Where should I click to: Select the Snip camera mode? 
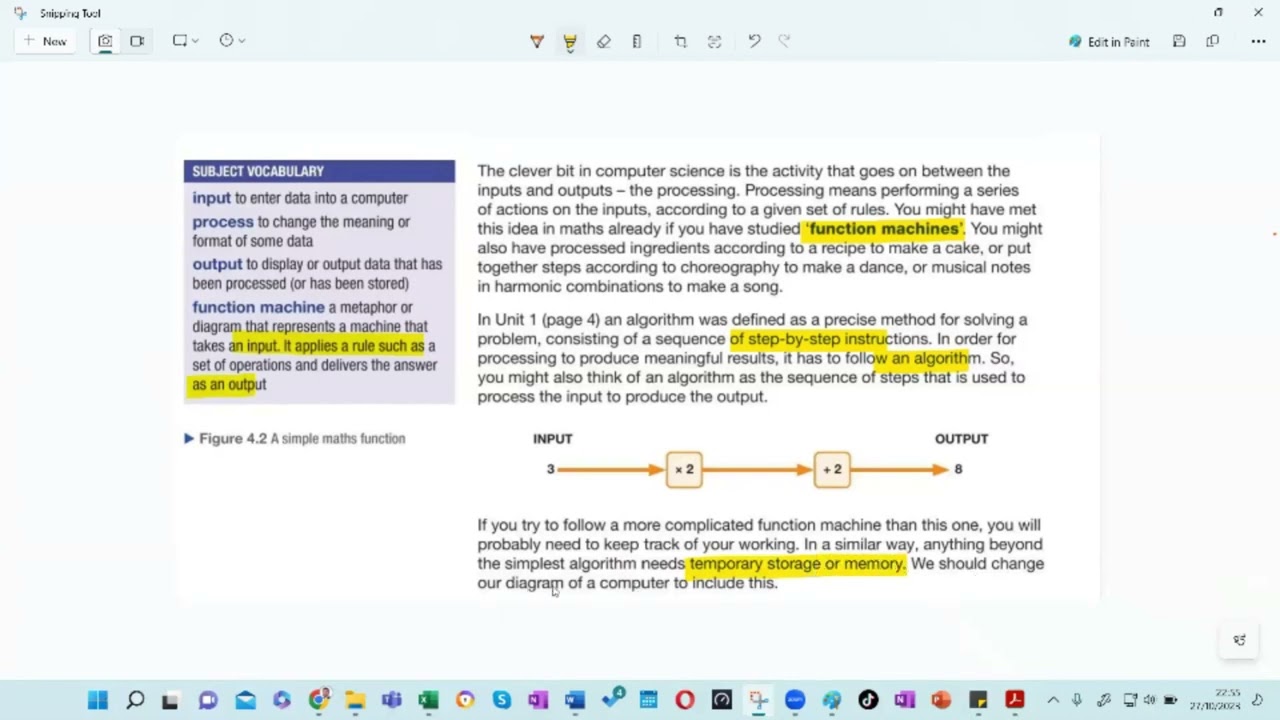pyautogui.click(x=105, y=41)
